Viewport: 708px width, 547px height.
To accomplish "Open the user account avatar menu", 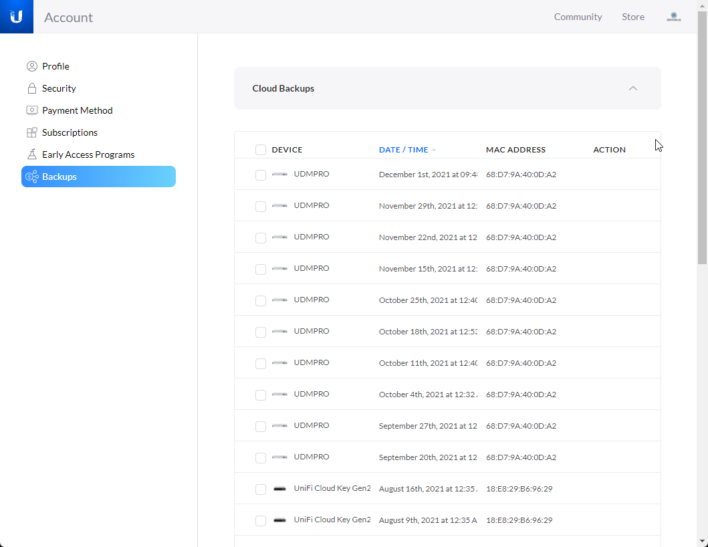I will coord(674,17).
